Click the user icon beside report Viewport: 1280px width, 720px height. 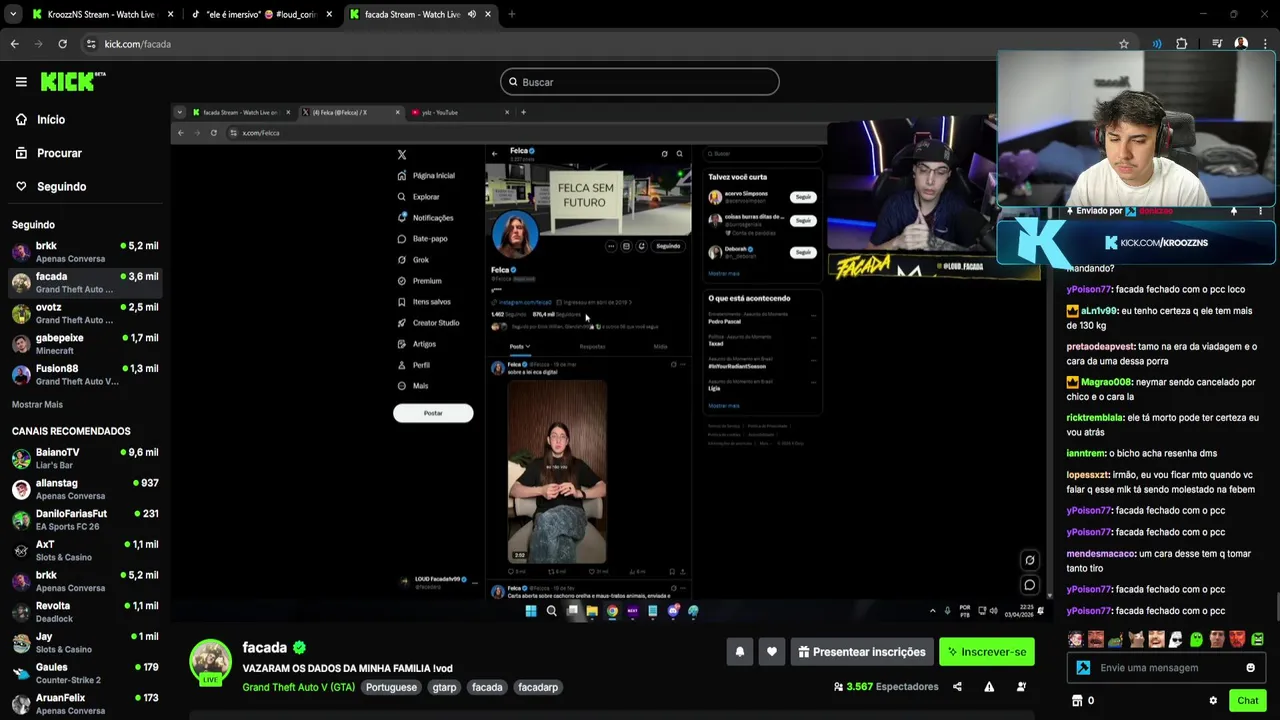[1021, 687]
